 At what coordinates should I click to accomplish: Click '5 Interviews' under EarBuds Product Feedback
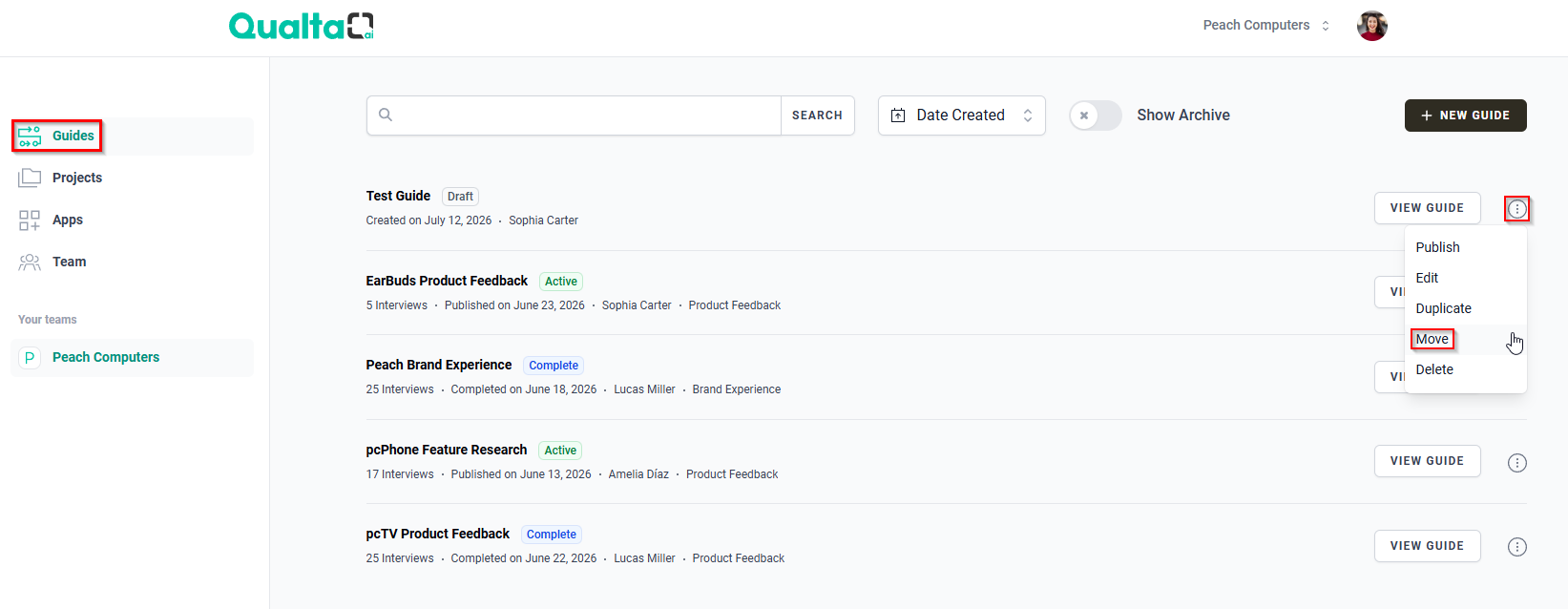click(x=397, y=305)
